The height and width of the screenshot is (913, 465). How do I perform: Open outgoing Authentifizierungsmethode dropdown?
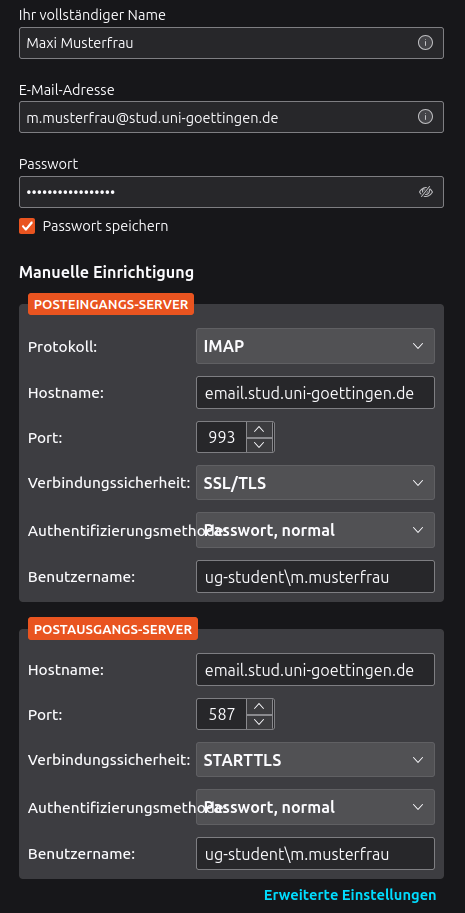315,807
